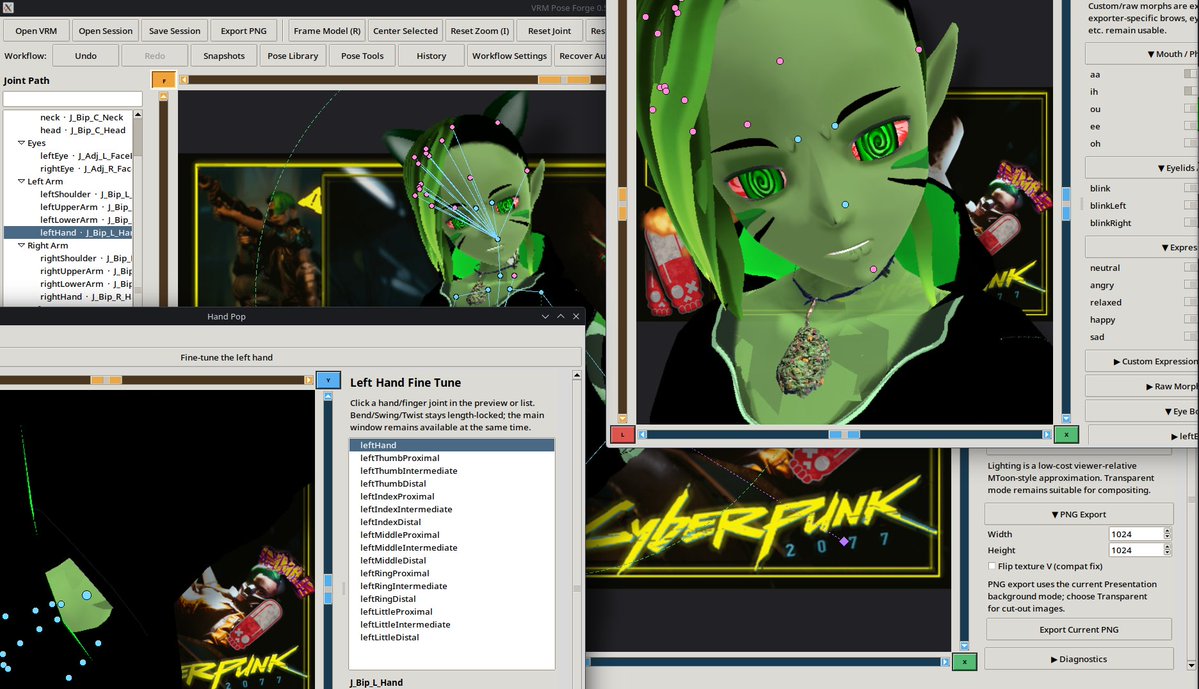The image size is (1199, 689).
Task: Click orange handle of main viewport top slider
Action: [564, 80]
